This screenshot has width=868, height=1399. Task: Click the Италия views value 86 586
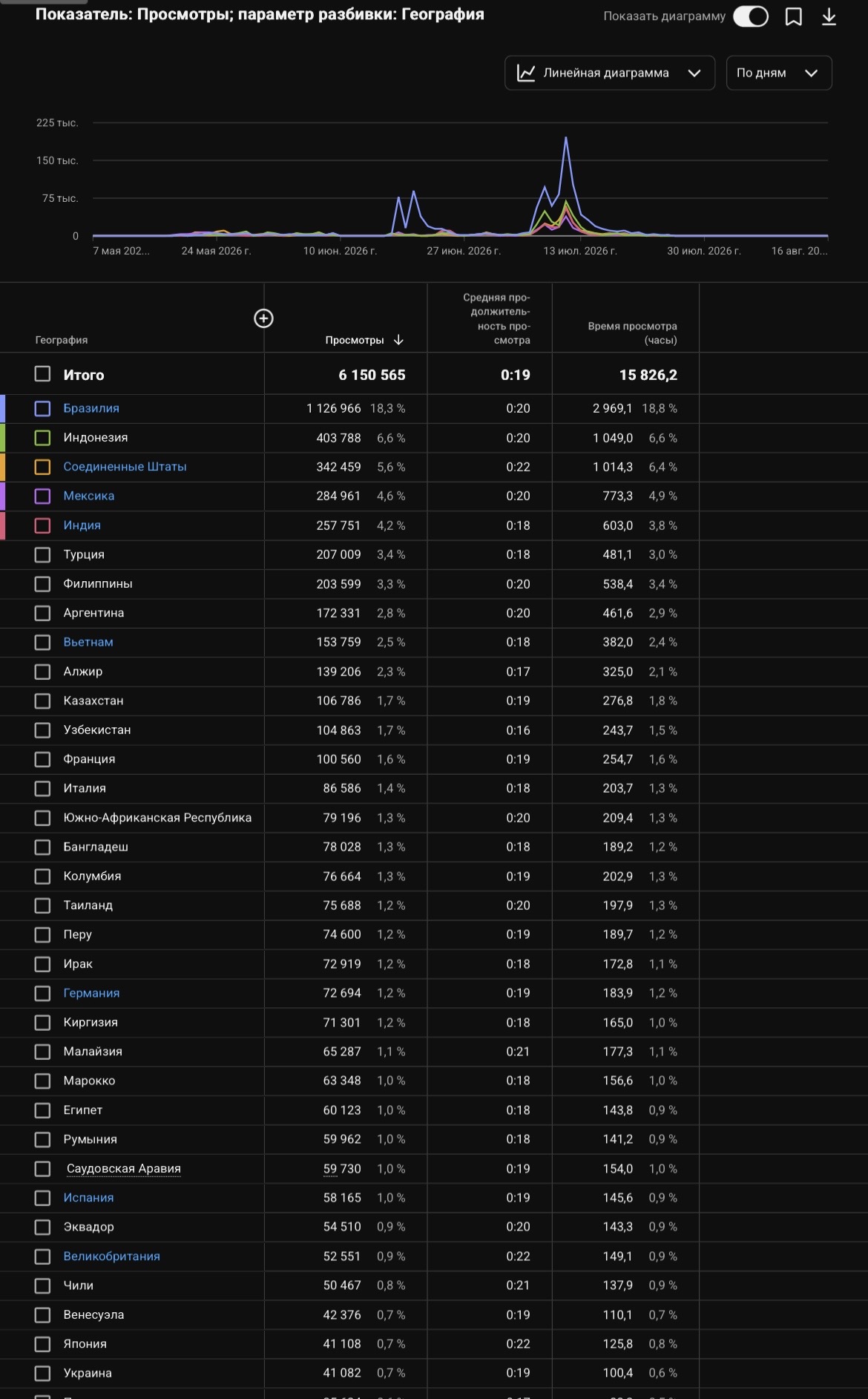point(342,788)
